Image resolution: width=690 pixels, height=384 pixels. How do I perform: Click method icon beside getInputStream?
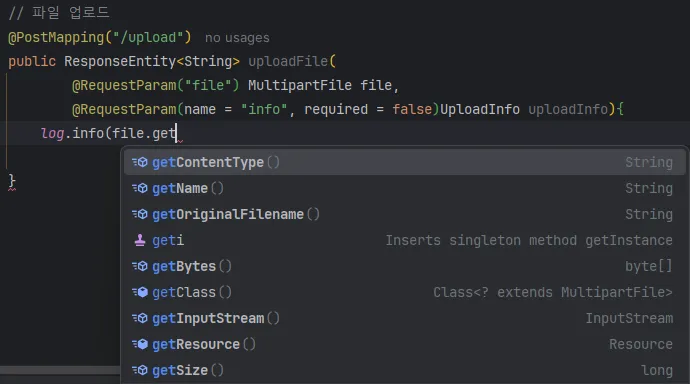(140, 318)
